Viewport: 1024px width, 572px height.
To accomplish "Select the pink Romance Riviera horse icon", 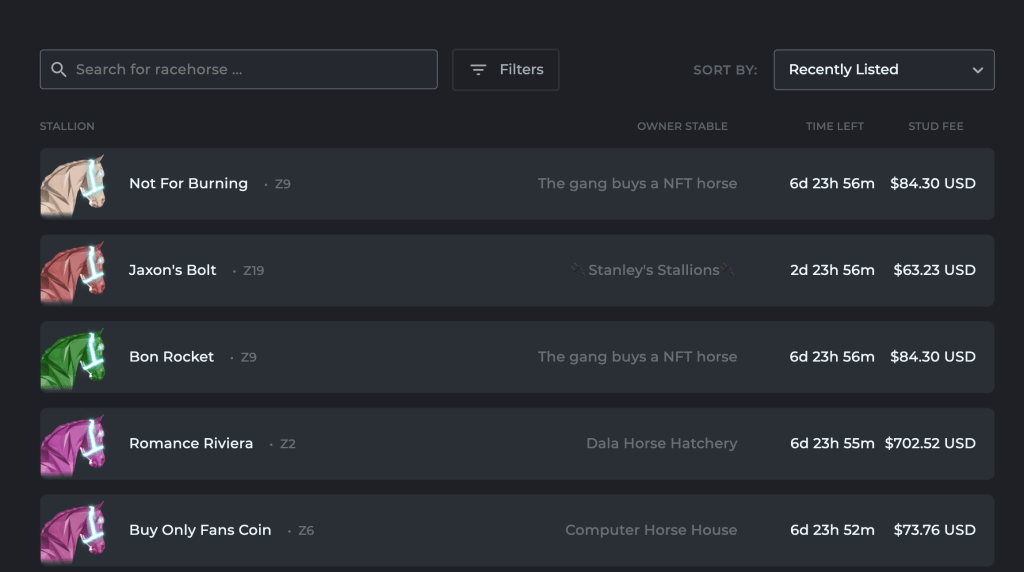I will click(x=73, y=444).
